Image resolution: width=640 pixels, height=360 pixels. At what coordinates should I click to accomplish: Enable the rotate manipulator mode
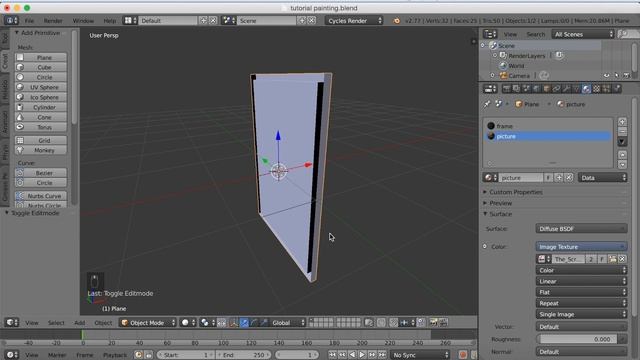pos(254,323)
